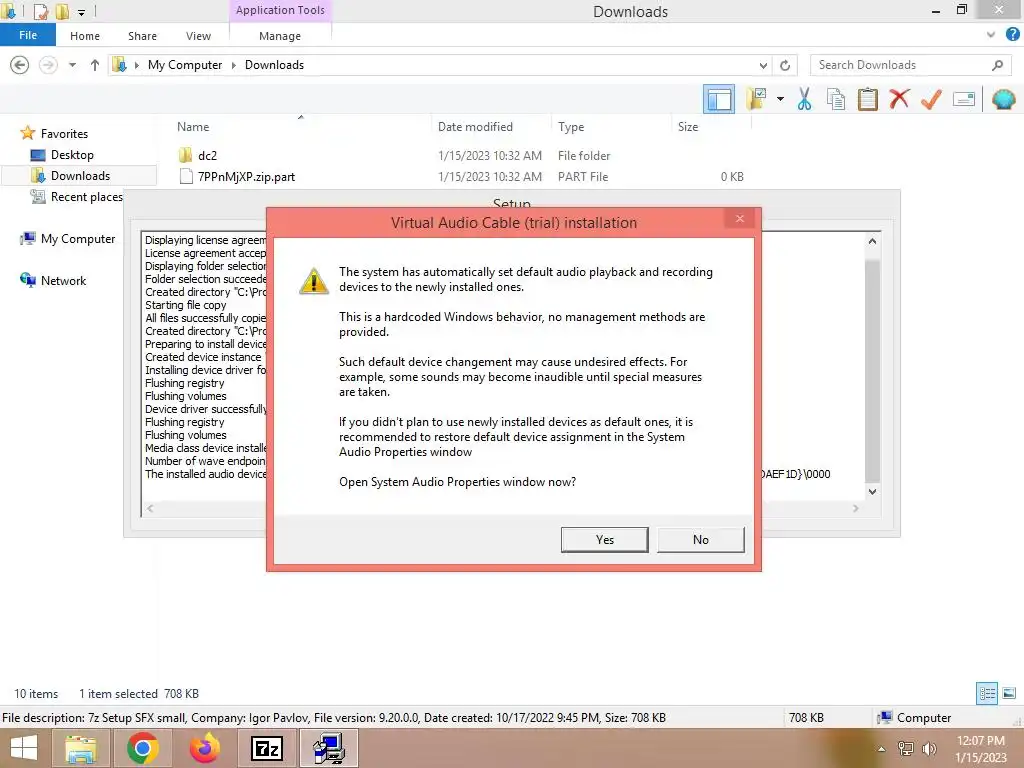1024x768 pixels.
Task: Click the Rename toolbar icon
Action: pyautogui.click(x=964, y=99)
